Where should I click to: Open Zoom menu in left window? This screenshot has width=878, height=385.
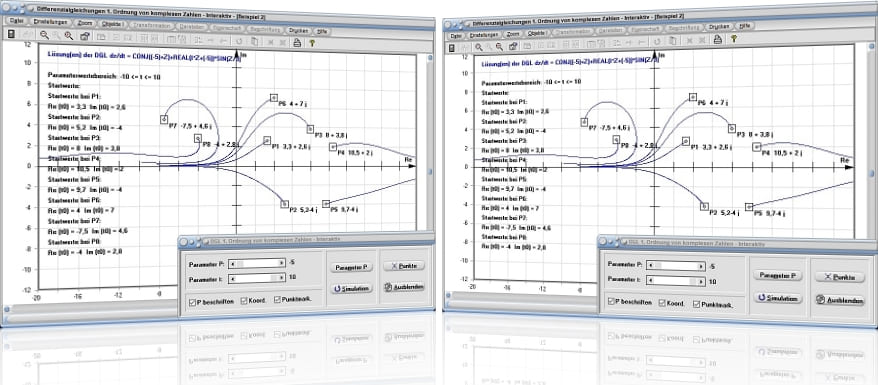point(85,24)
